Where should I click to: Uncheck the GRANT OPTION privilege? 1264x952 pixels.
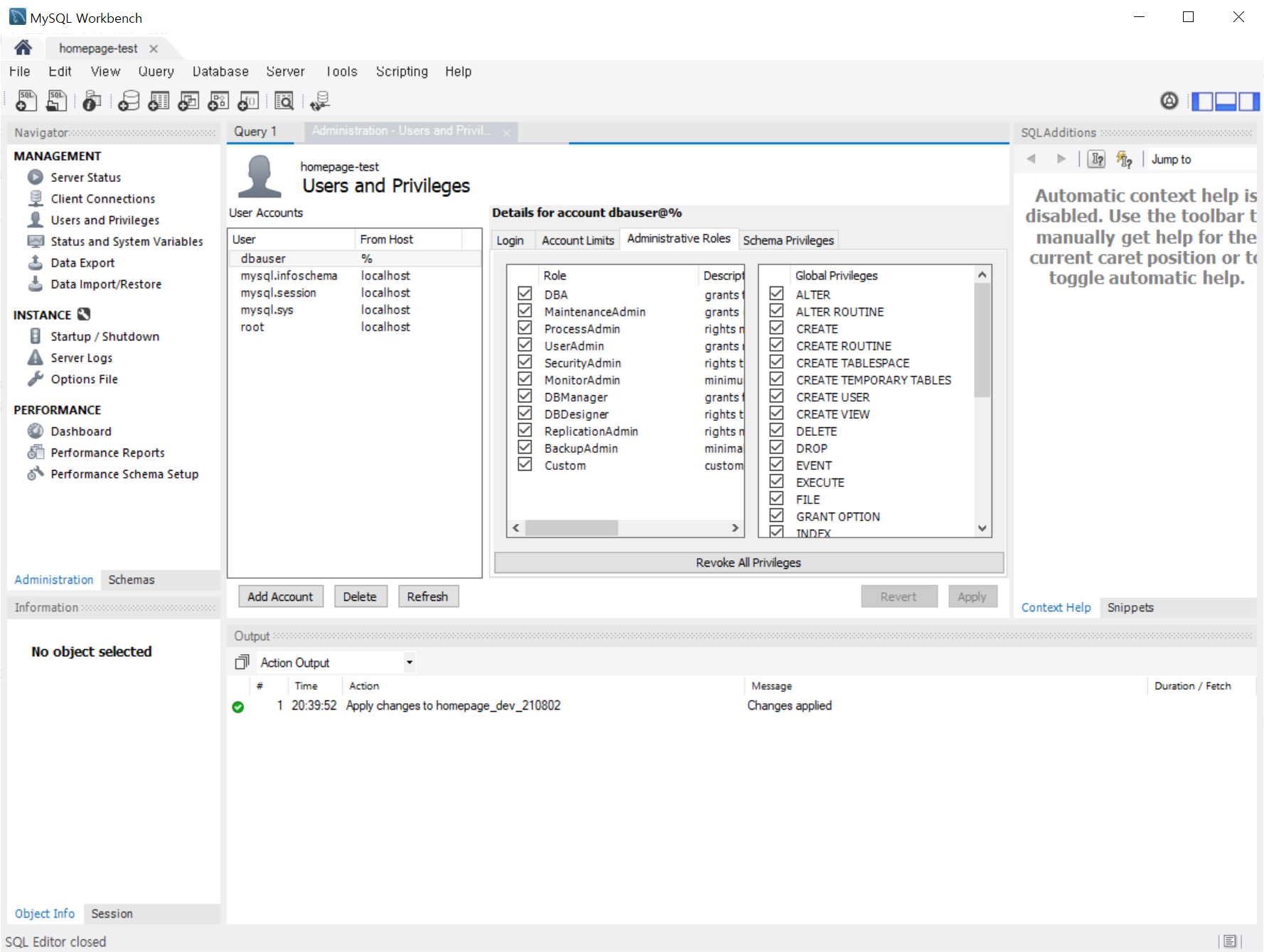point(776,515)
